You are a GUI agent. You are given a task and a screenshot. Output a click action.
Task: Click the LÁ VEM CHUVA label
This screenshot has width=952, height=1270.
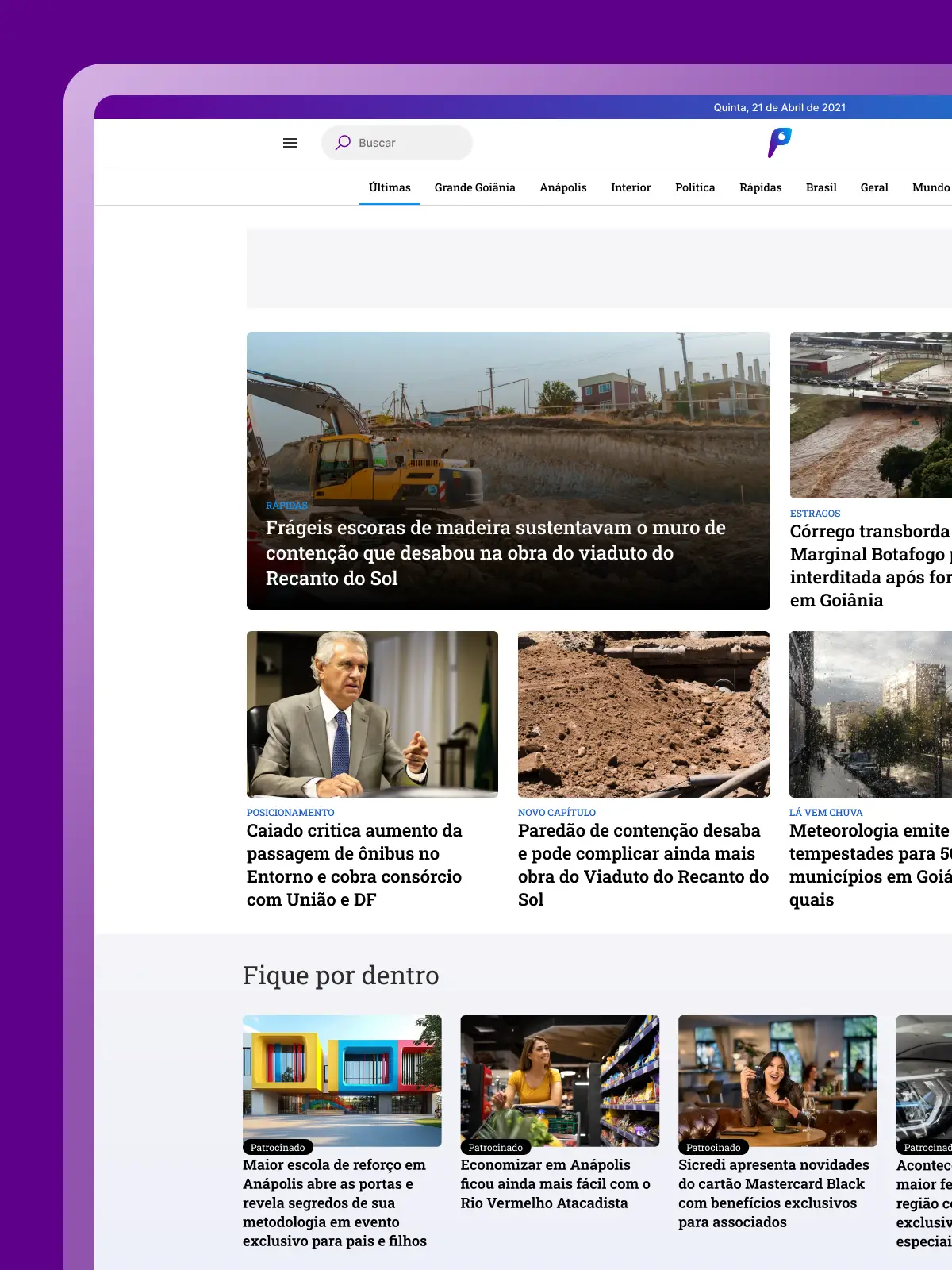(x=826, y=813)
